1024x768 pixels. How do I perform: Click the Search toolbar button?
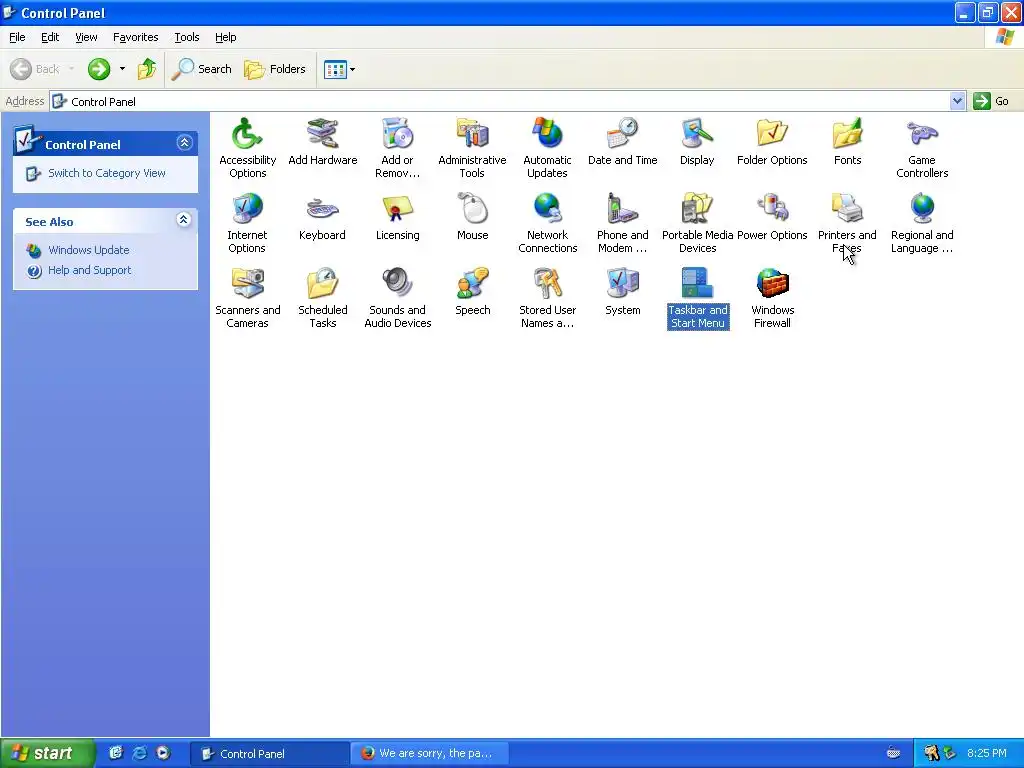pyautogui.click(x=202, y=69)
